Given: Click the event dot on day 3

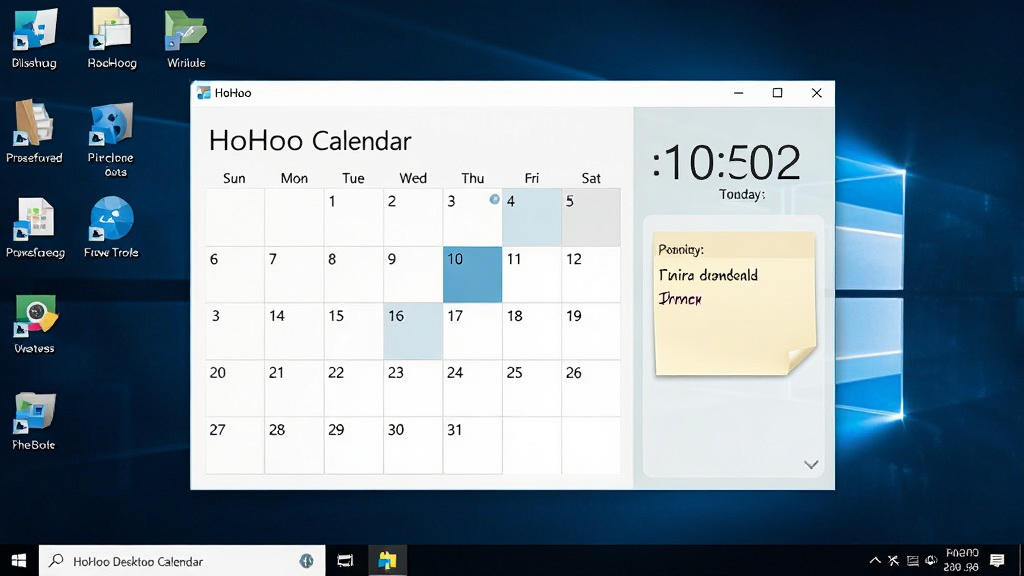Looking at the screenshot, I should coord(494,199).
